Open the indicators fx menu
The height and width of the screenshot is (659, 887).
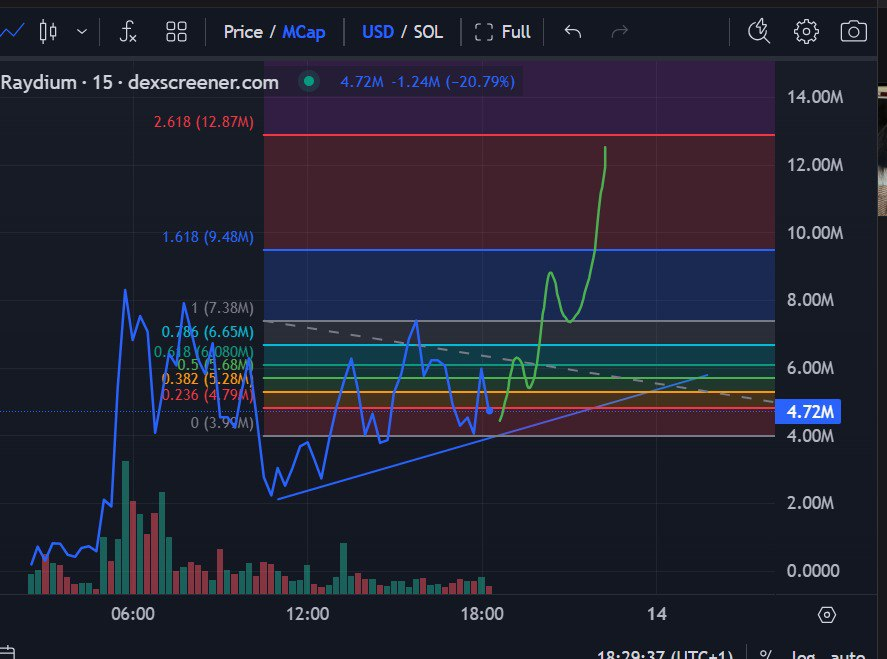(128, 32)
